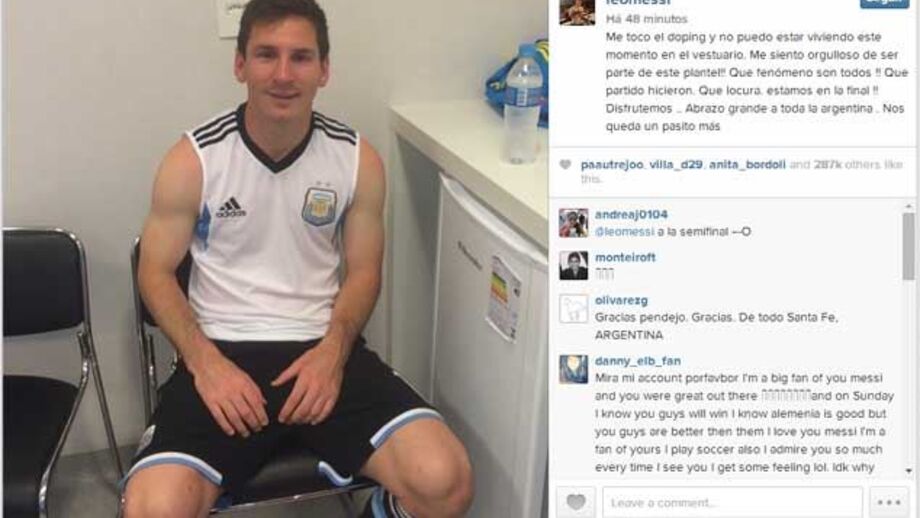Click the comments scrollbar thumb

coord(909,246)
